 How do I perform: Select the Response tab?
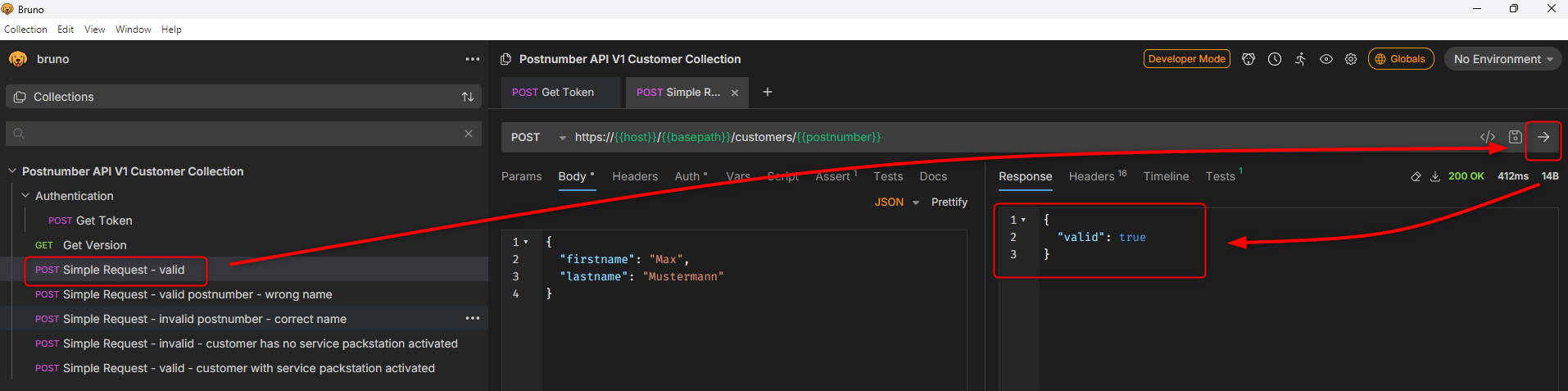click(x=1025, y=176)
